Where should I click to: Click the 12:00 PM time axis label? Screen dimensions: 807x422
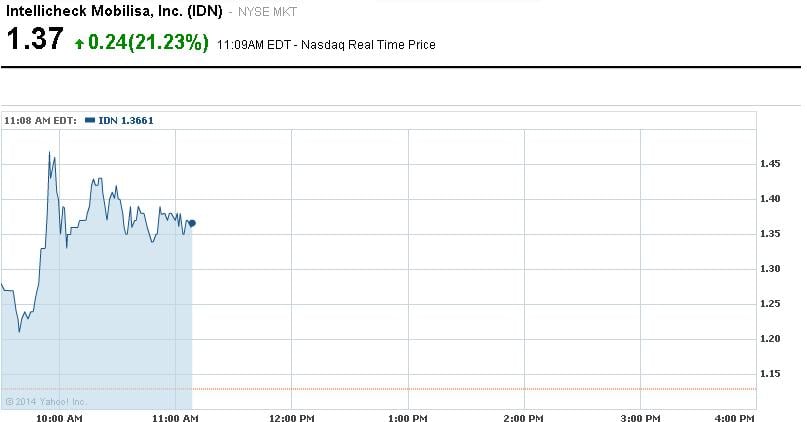[291, 415]
